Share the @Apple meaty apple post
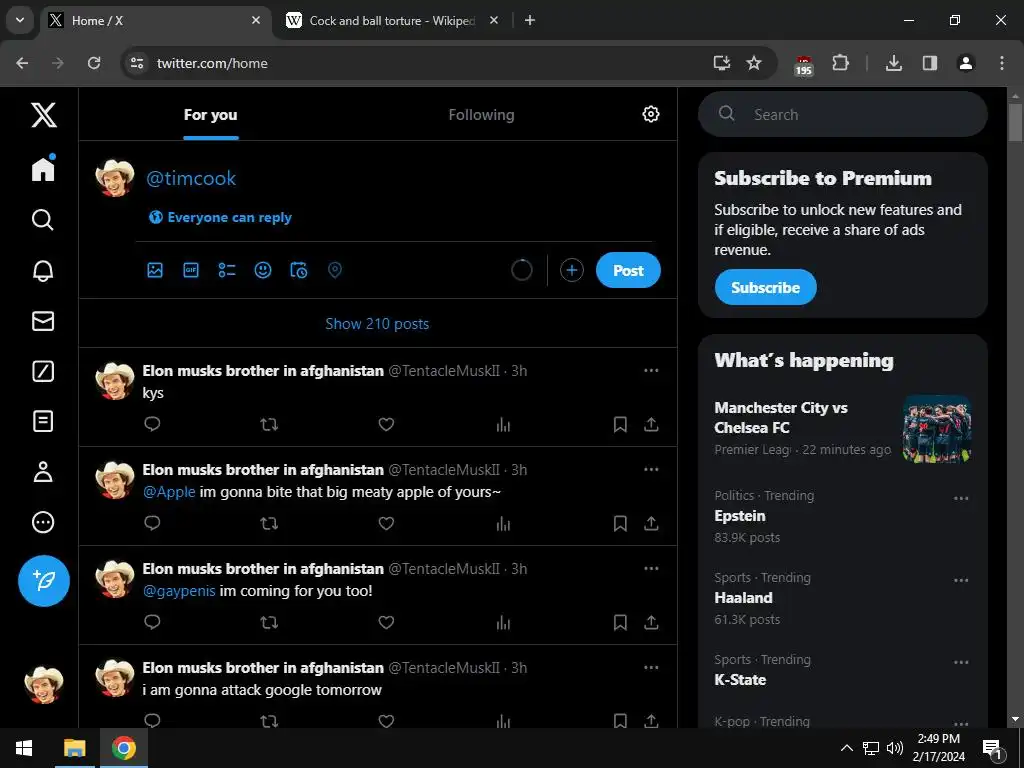Image resolution: width=1024 pixels, height=768 pixels. 651,524
